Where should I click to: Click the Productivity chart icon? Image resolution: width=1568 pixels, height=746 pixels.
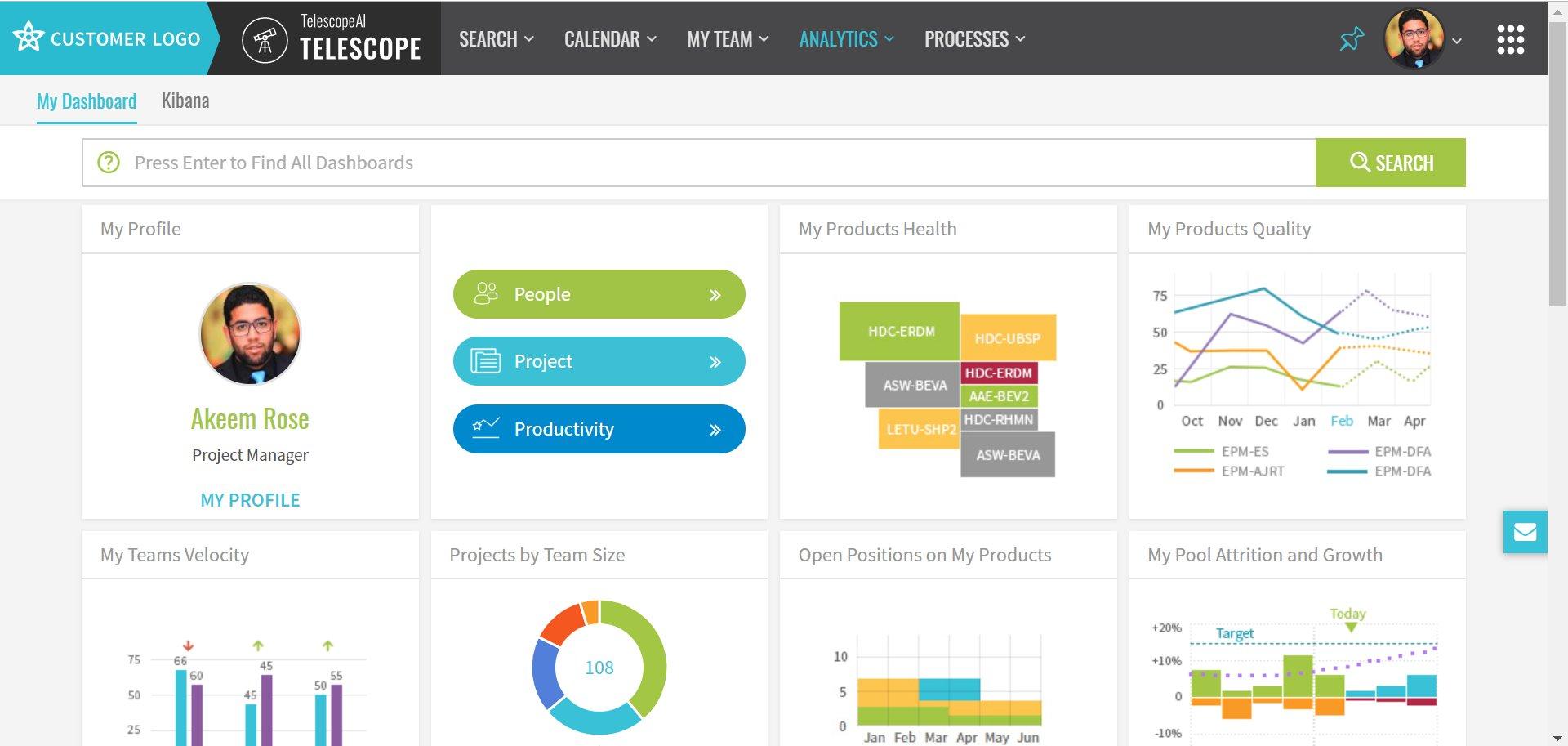coord(485,428)
